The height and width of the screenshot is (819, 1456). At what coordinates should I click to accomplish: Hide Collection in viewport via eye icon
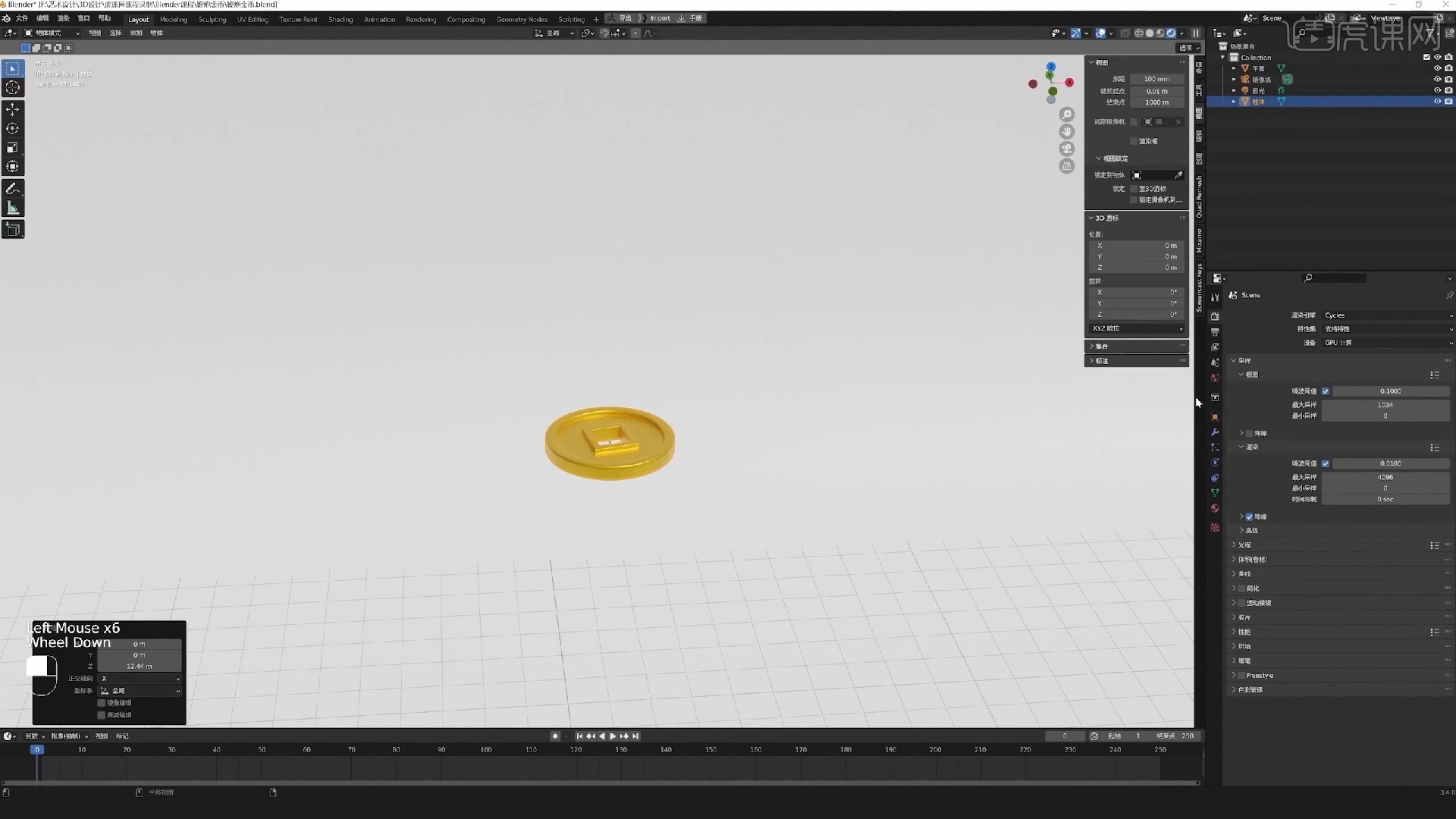pos(1437,58)
